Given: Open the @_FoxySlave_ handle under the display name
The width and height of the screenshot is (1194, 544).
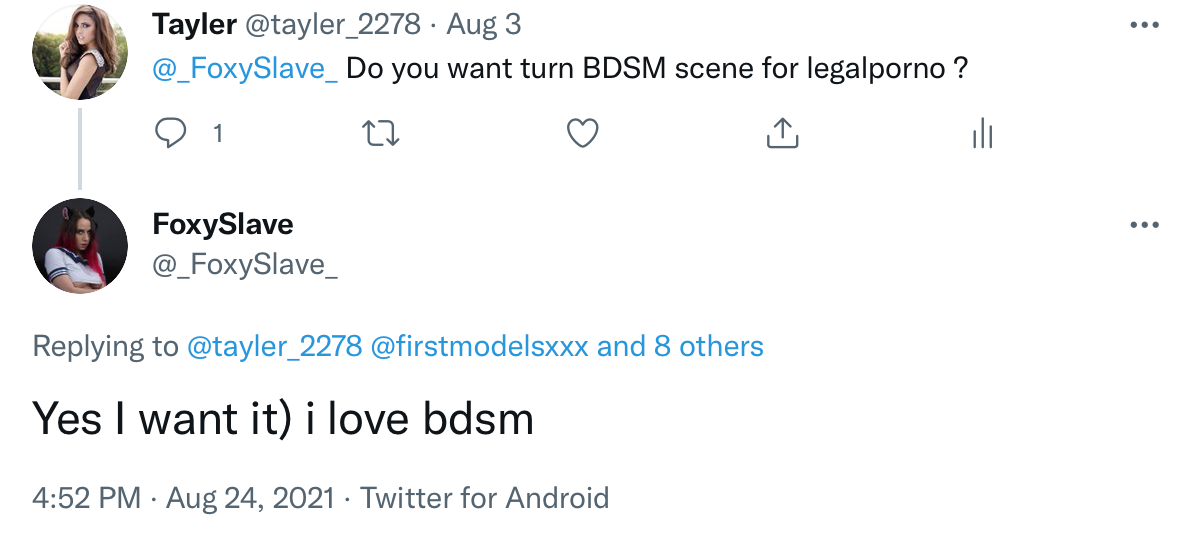Looking at the screenshot, I should 244,265.
